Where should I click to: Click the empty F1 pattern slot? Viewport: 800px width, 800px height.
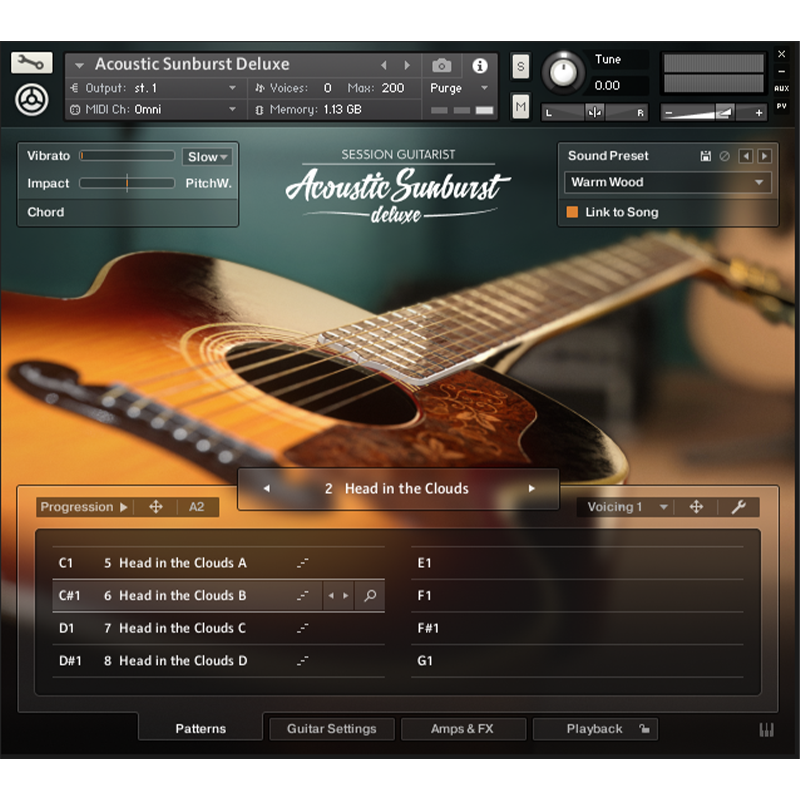577,596
